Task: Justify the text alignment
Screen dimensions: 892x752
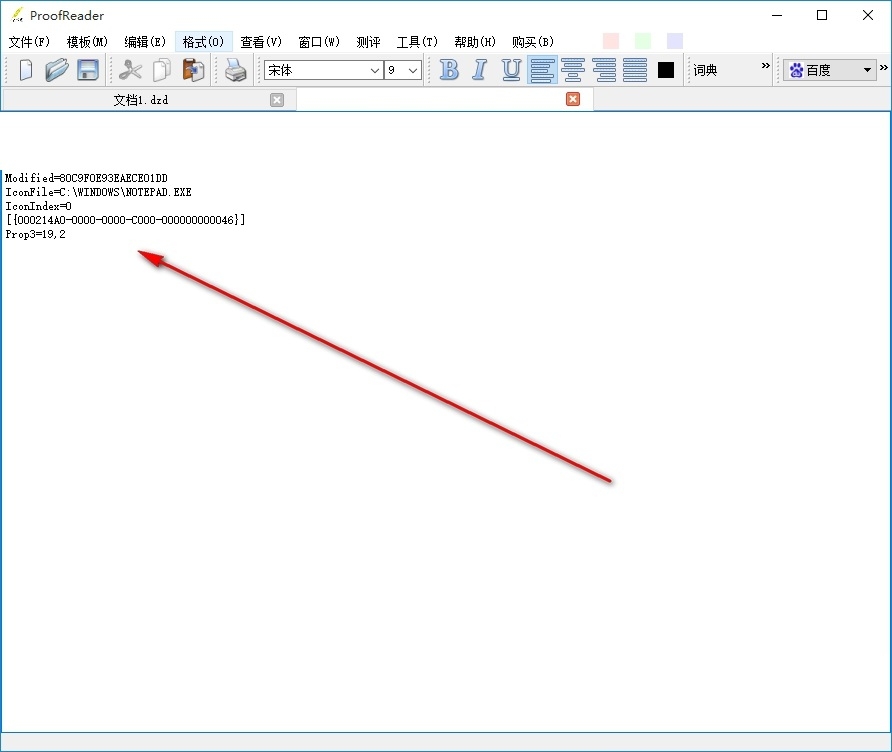Action: point(635,70)
